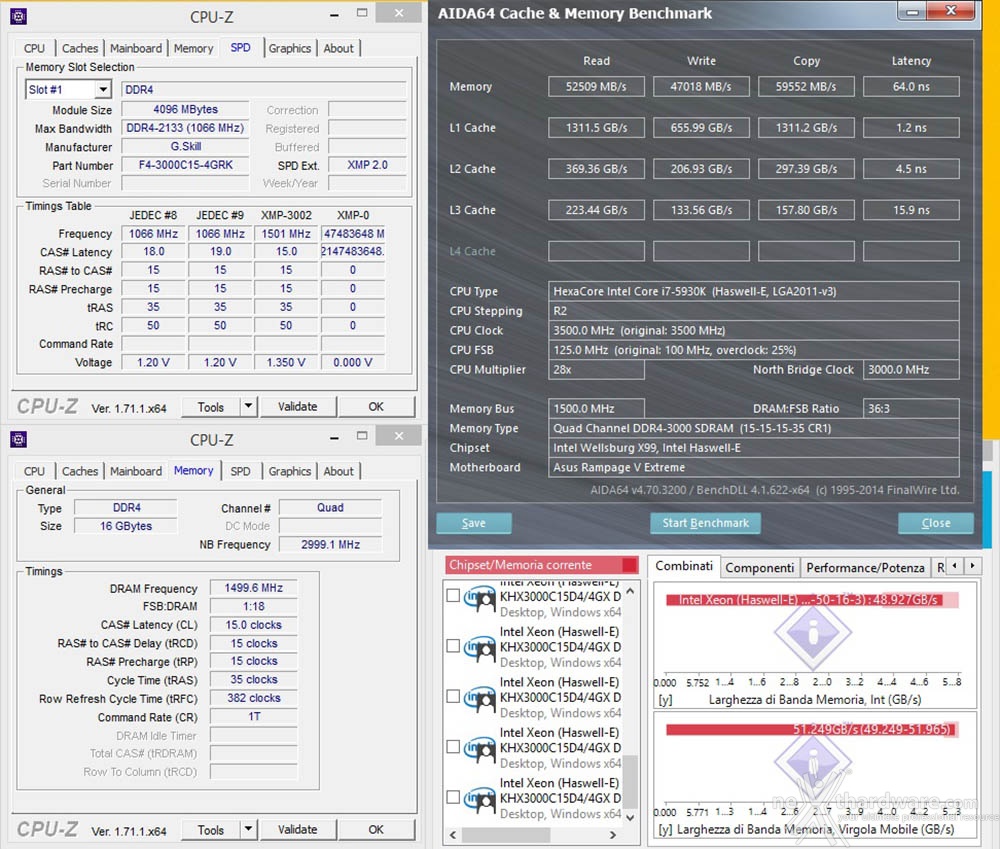The image size is (1000, 849).
Task: Open the Slot #1 memory slot dropdown
Action: tap(103, 89)
